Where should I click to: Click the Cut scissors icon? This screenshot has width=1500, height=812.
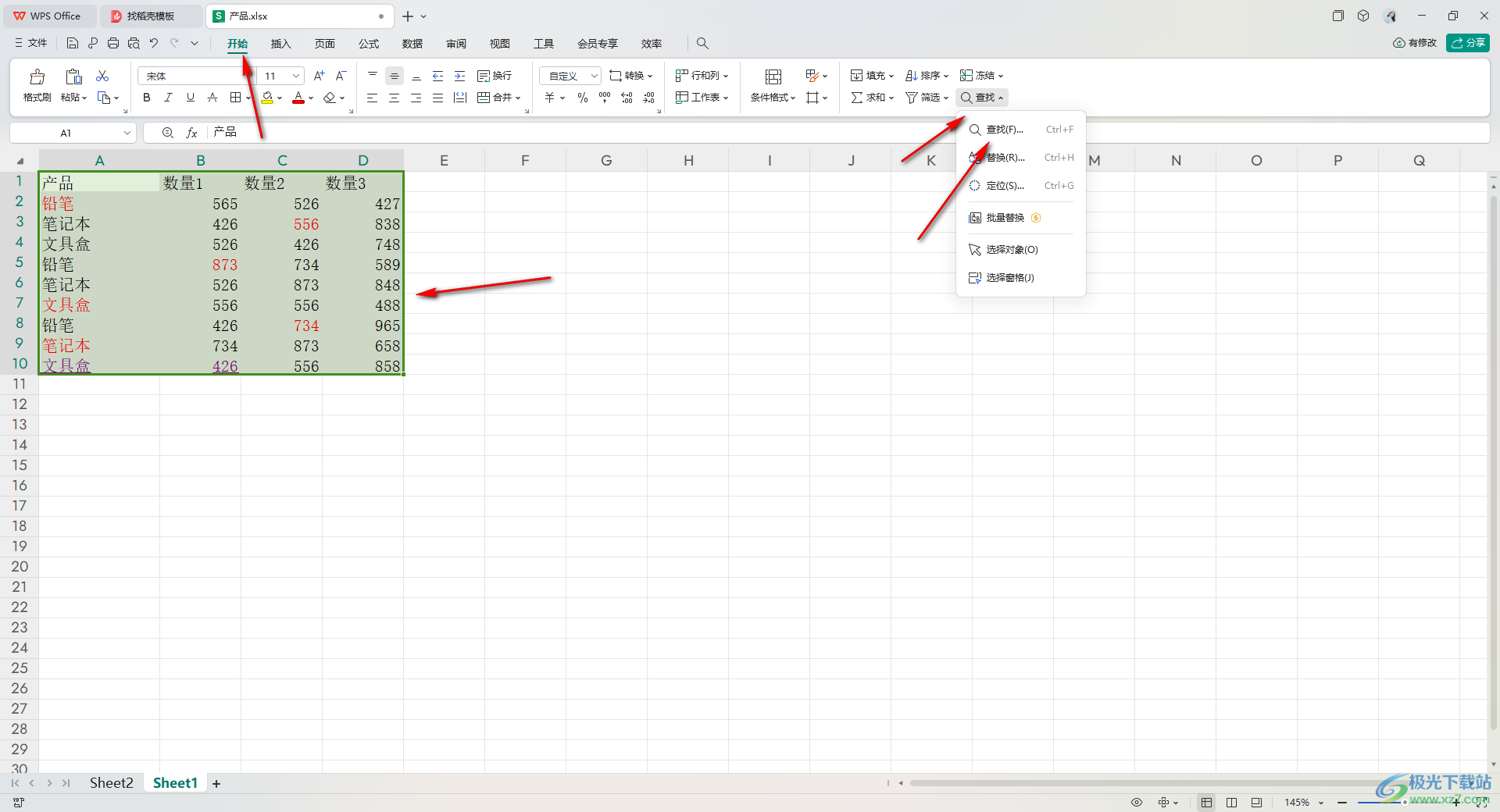point(102,76)
